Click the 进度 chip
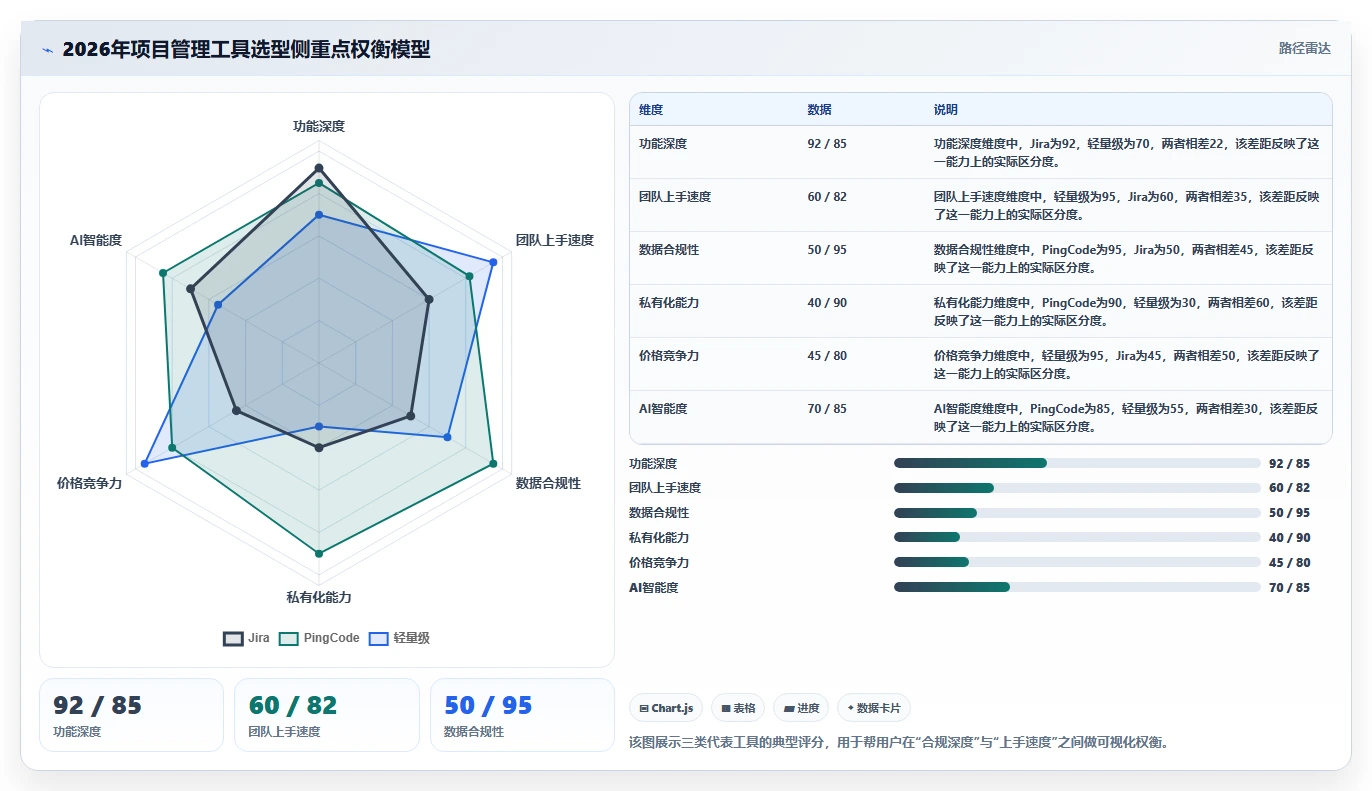 click(802, 708)
